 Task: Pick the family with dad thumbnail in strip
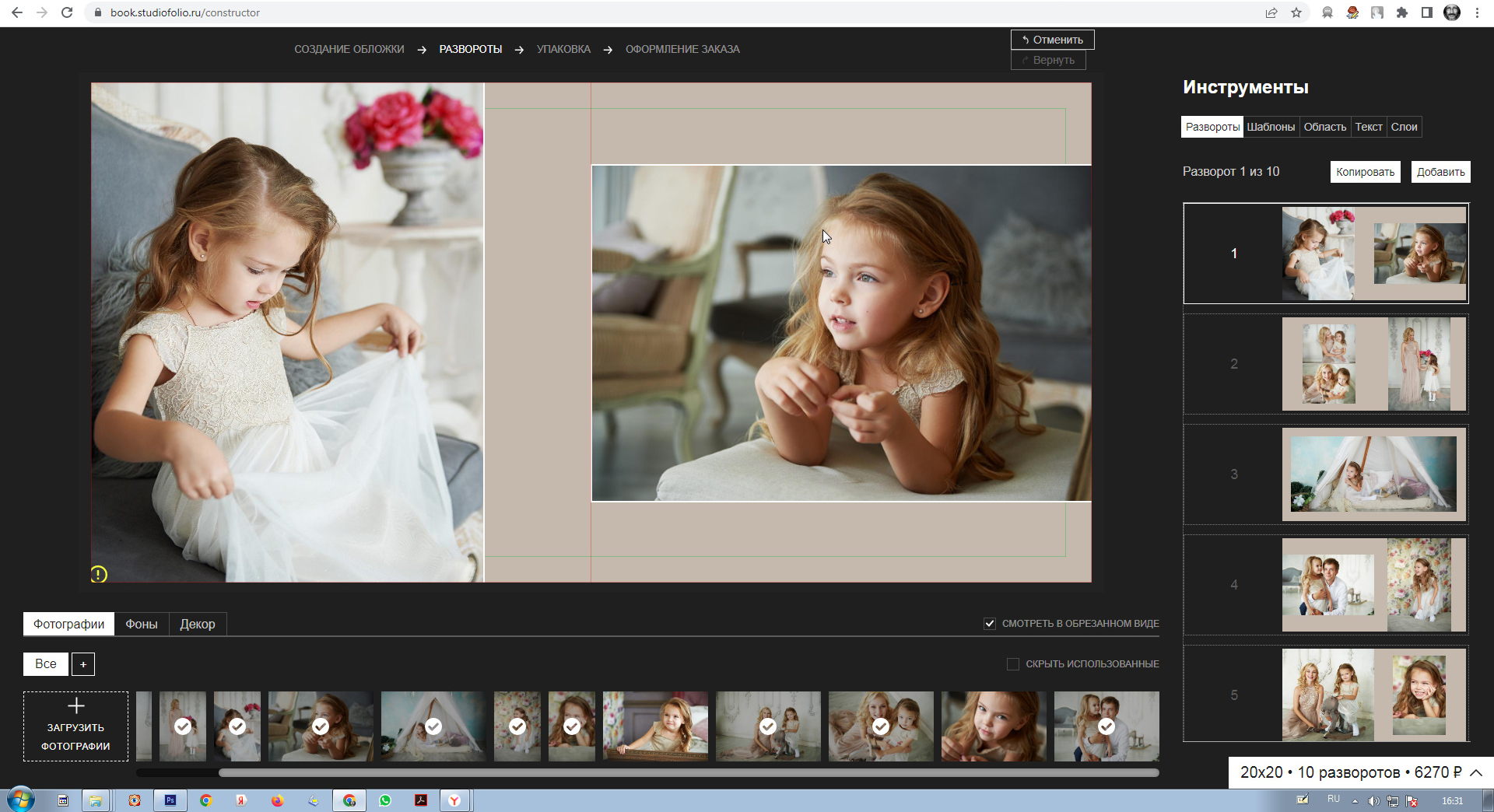(1106, 726)
